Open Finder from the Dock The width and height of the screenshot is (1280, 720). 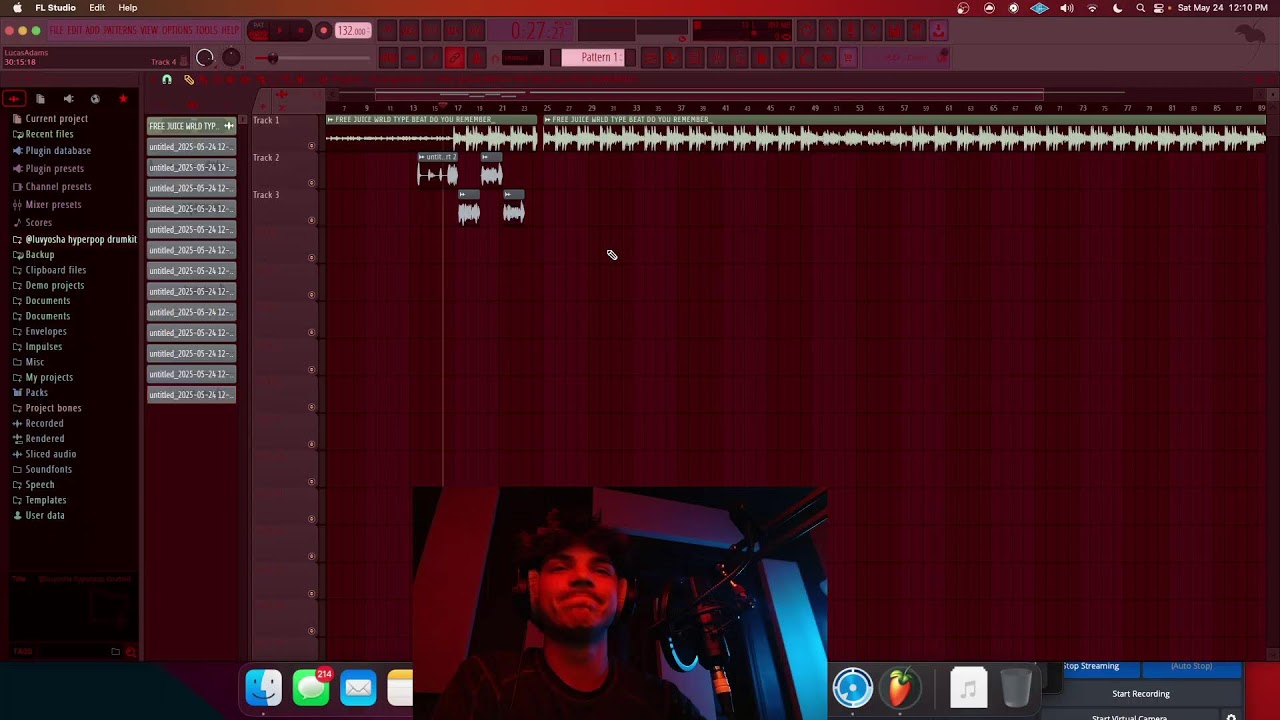point(264,687)
